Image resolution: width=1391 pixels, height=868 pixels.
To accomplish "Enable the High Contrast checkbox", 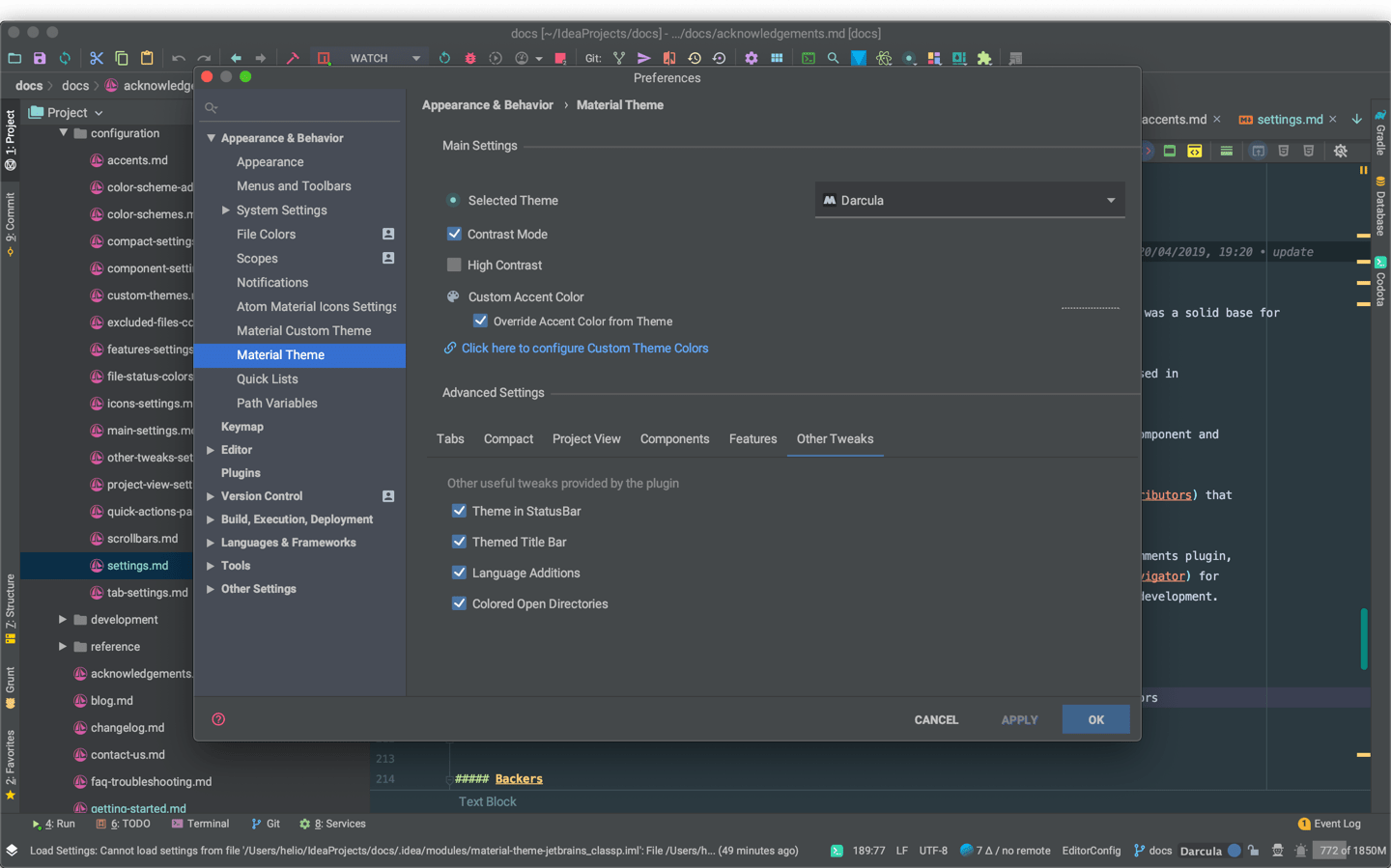I will pos(454,265).
